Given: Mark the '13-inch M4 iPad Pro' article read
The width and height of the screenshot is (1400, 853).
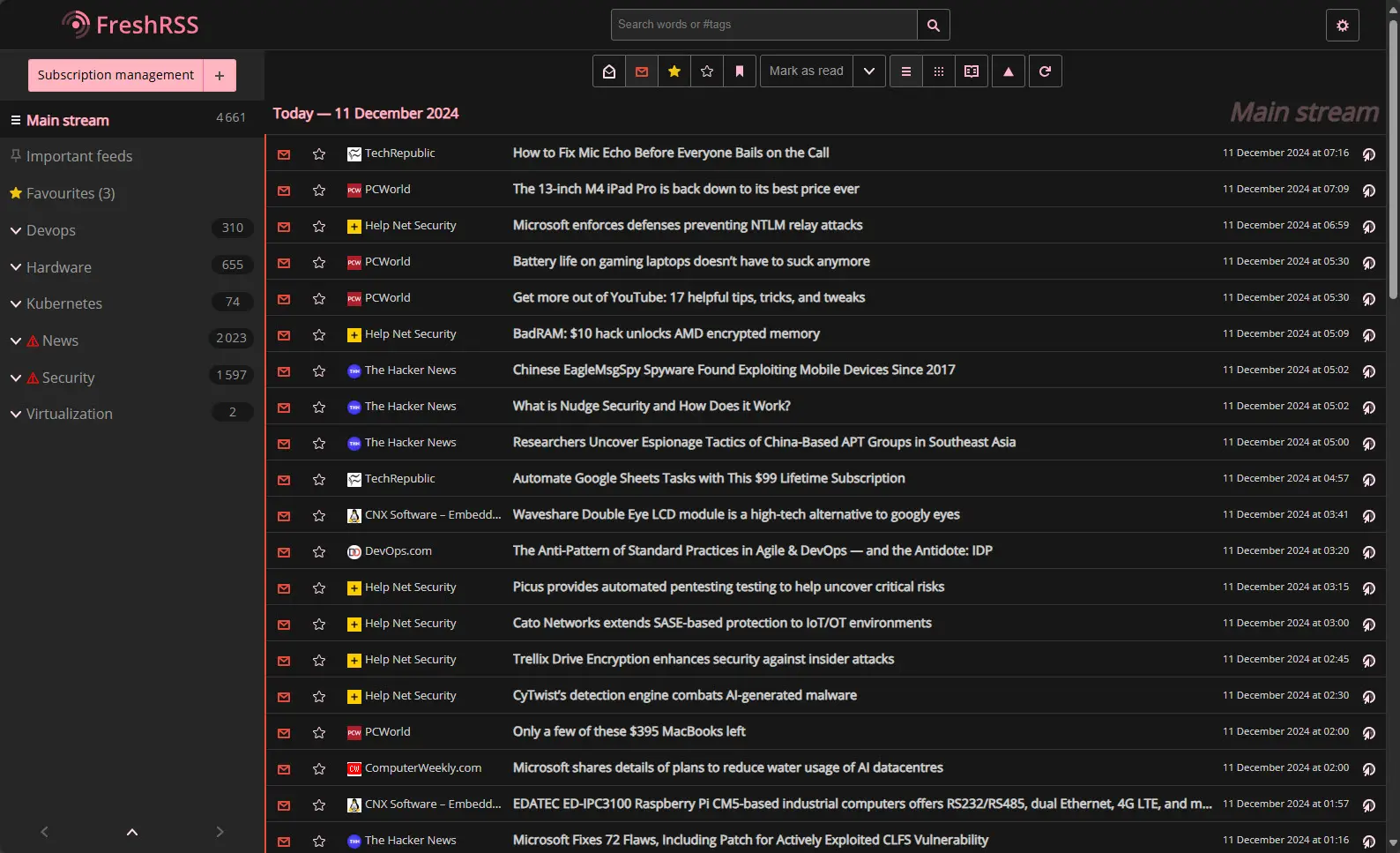Looking at the screenshot, I should [x=284, y=191].
